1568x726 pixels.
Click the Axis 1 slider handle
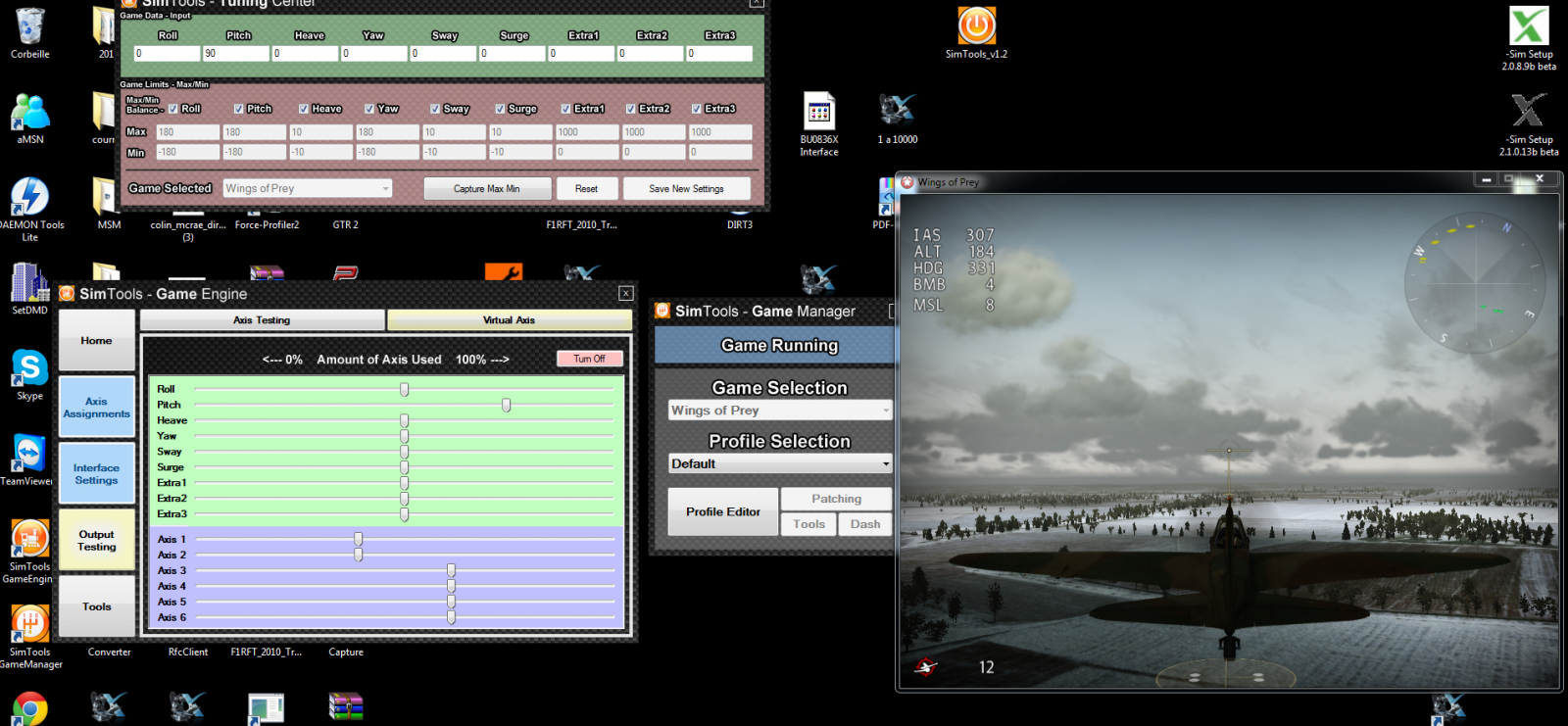(359, 539)
